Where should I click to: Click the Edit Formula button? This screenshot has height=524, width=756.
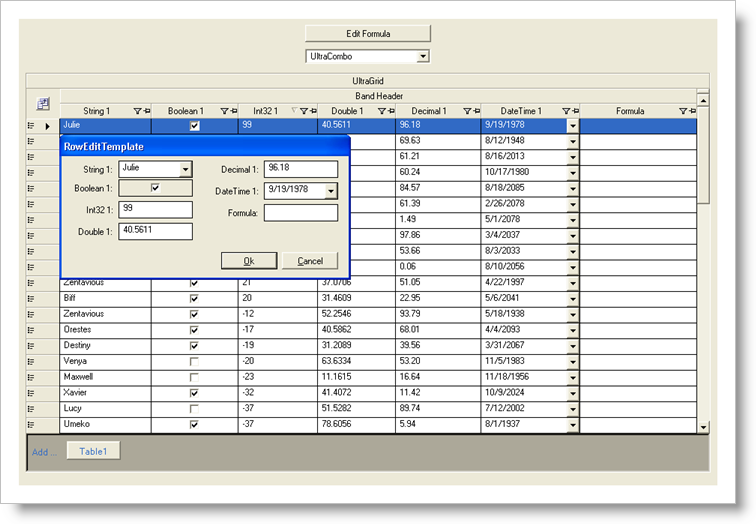pos(367,34)
